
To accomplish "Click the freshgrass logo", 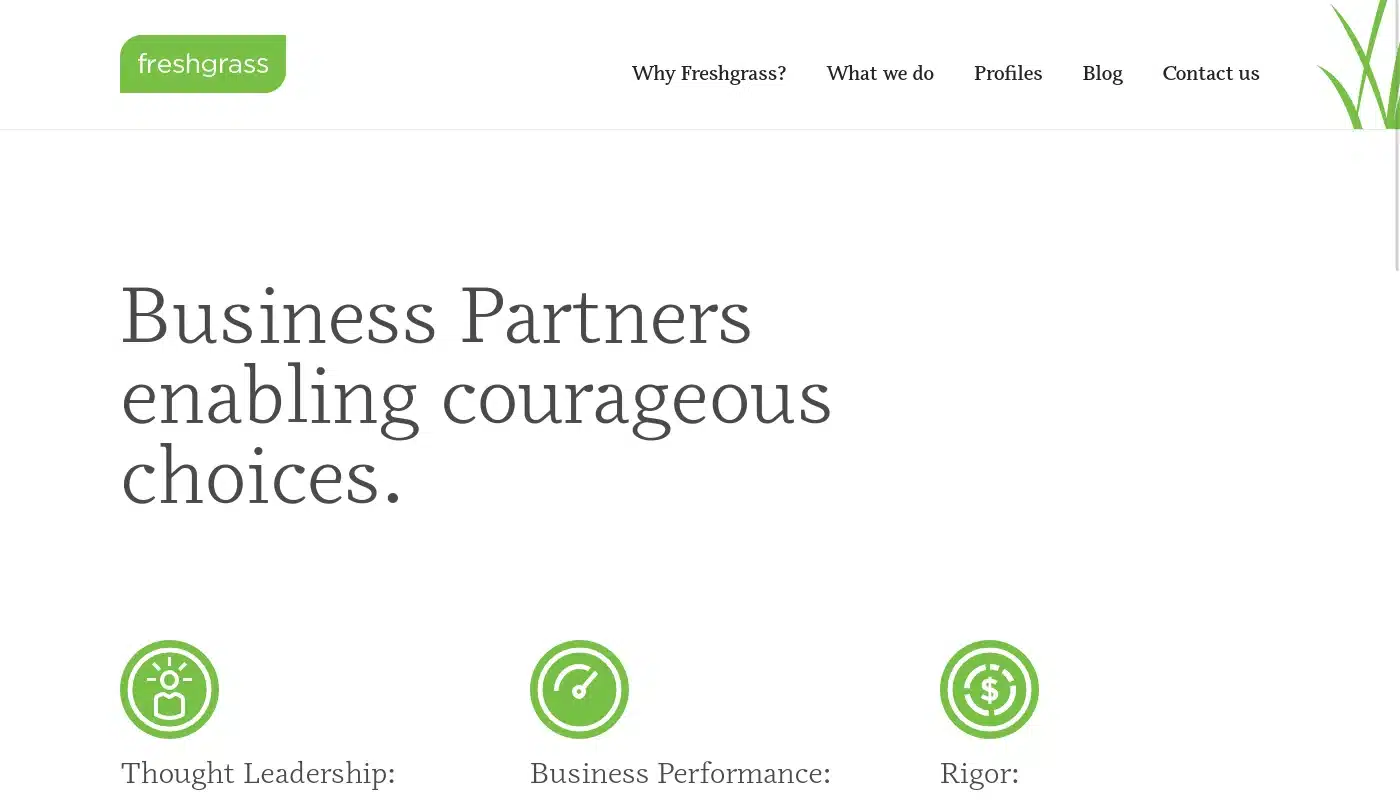I will pyautogui.click(x=203, y=64).
